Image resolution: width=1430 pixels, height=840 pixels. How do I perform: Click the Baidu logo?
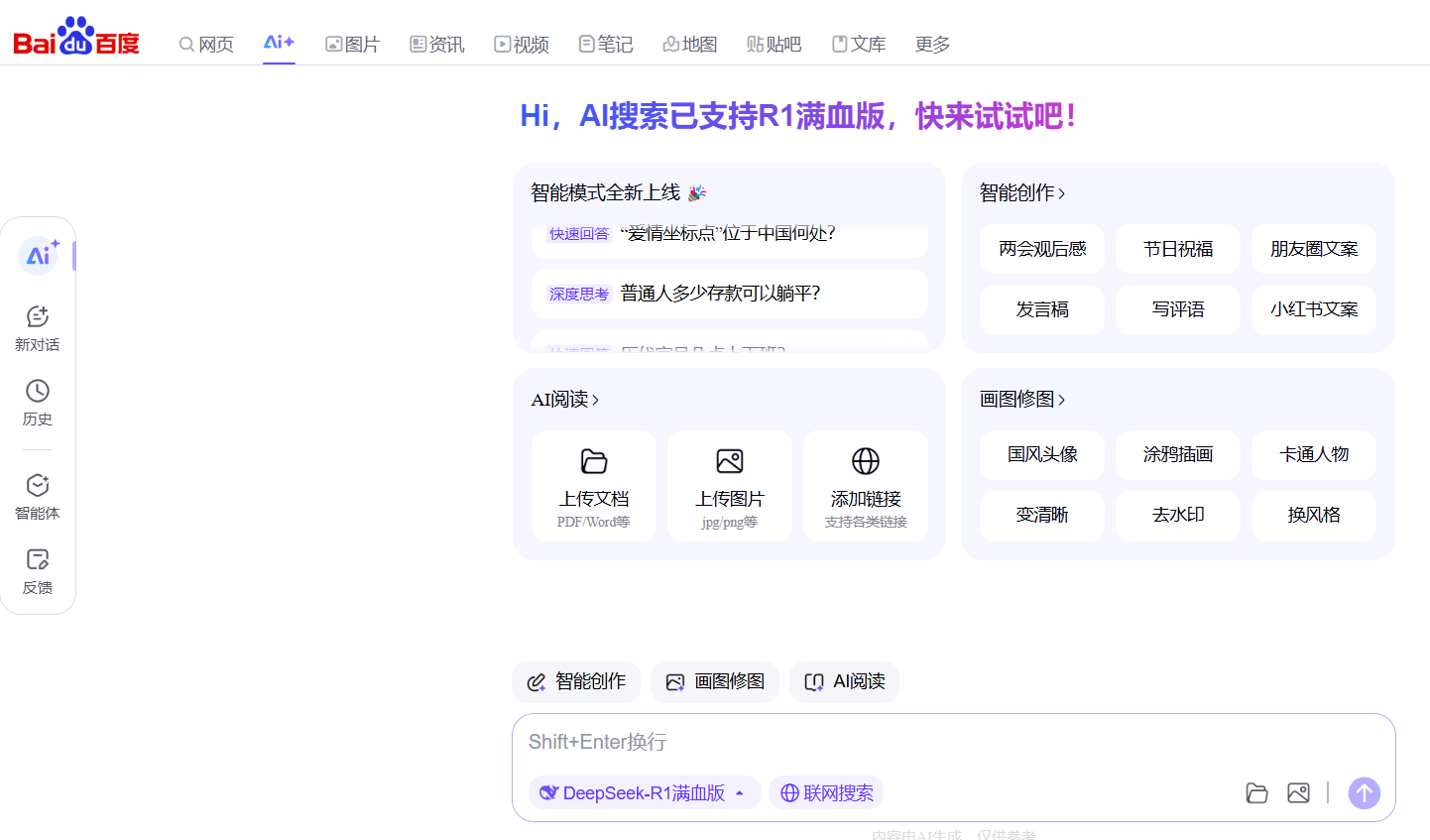(76, 38)
